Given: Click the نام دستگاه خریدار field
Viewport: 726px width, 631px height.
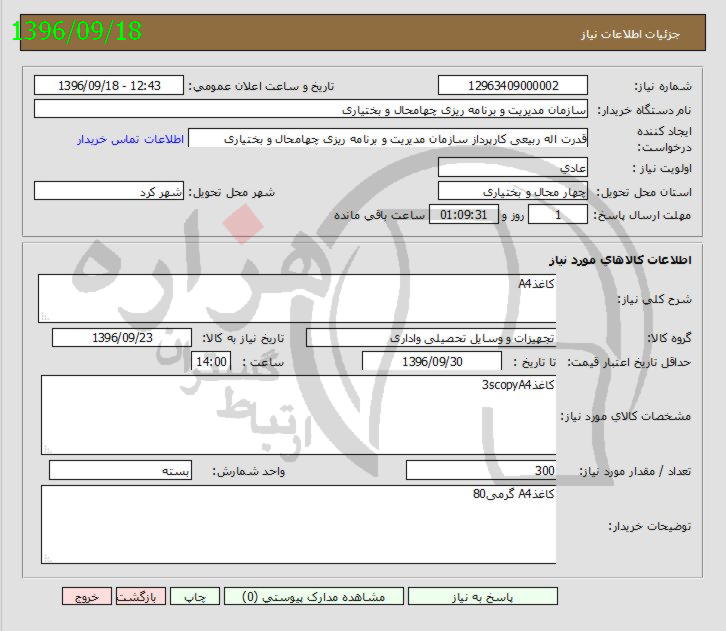Looking at the screenshot, I should tap(311, 109).
